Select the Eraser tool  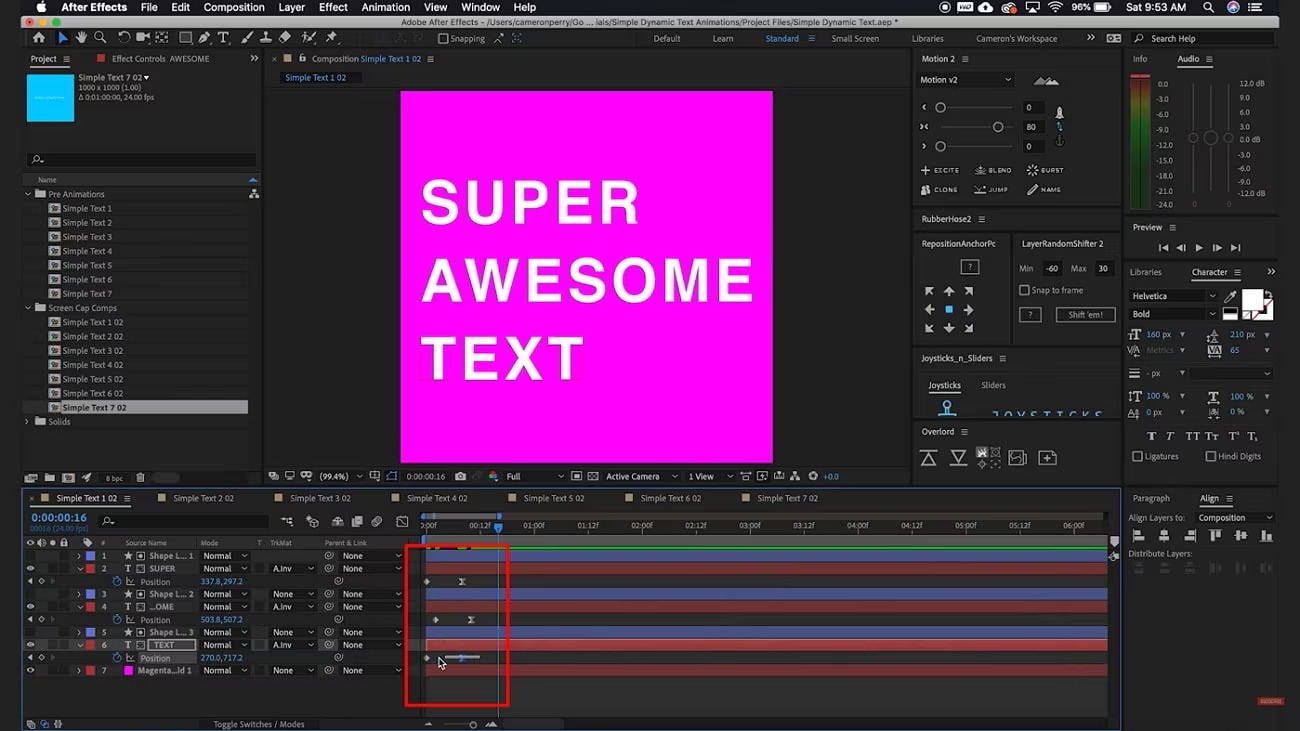(x=285, y=38)
